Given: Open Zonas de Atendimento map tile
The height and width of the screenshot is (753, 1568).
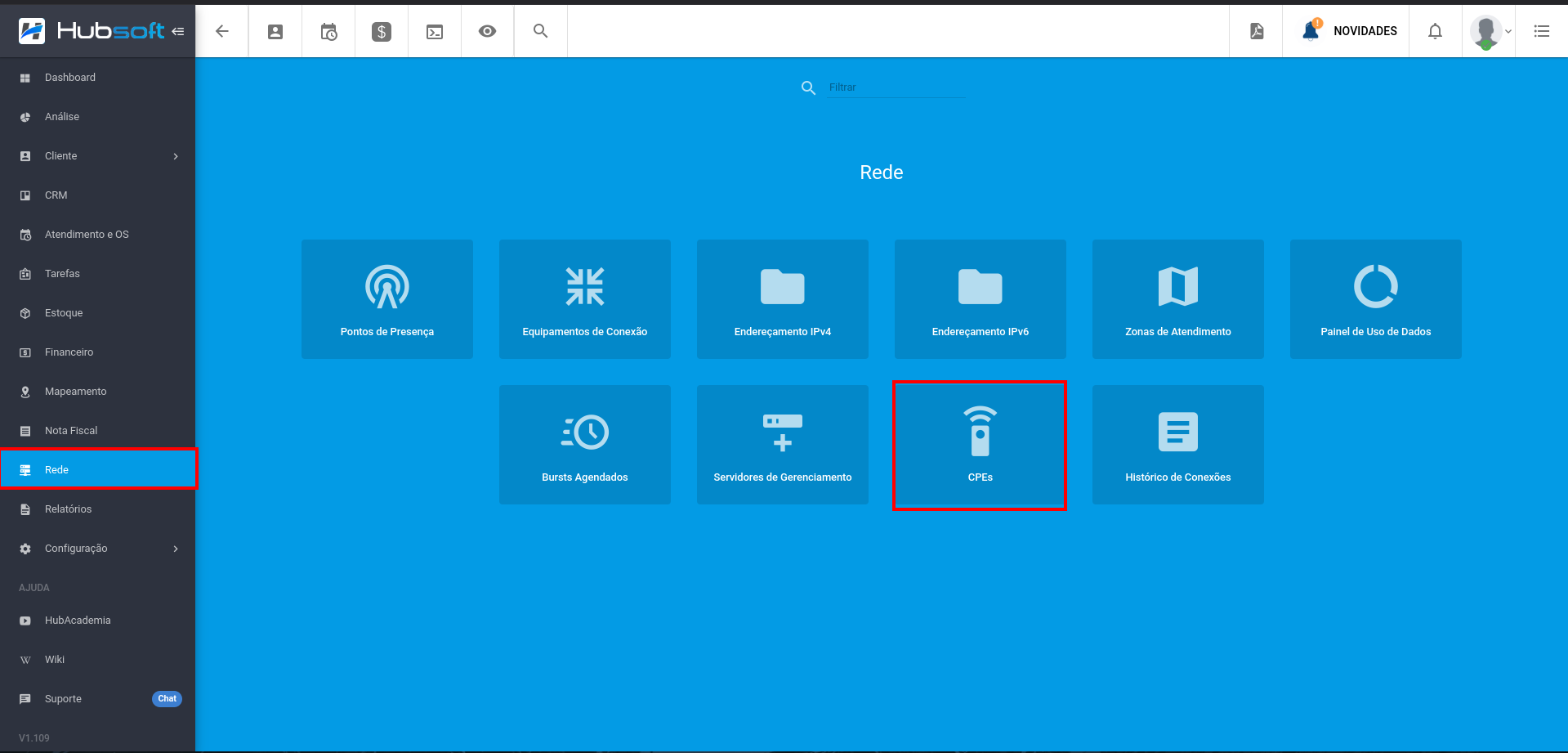Looking at the screenshot, I should (x=1178, y=299).
